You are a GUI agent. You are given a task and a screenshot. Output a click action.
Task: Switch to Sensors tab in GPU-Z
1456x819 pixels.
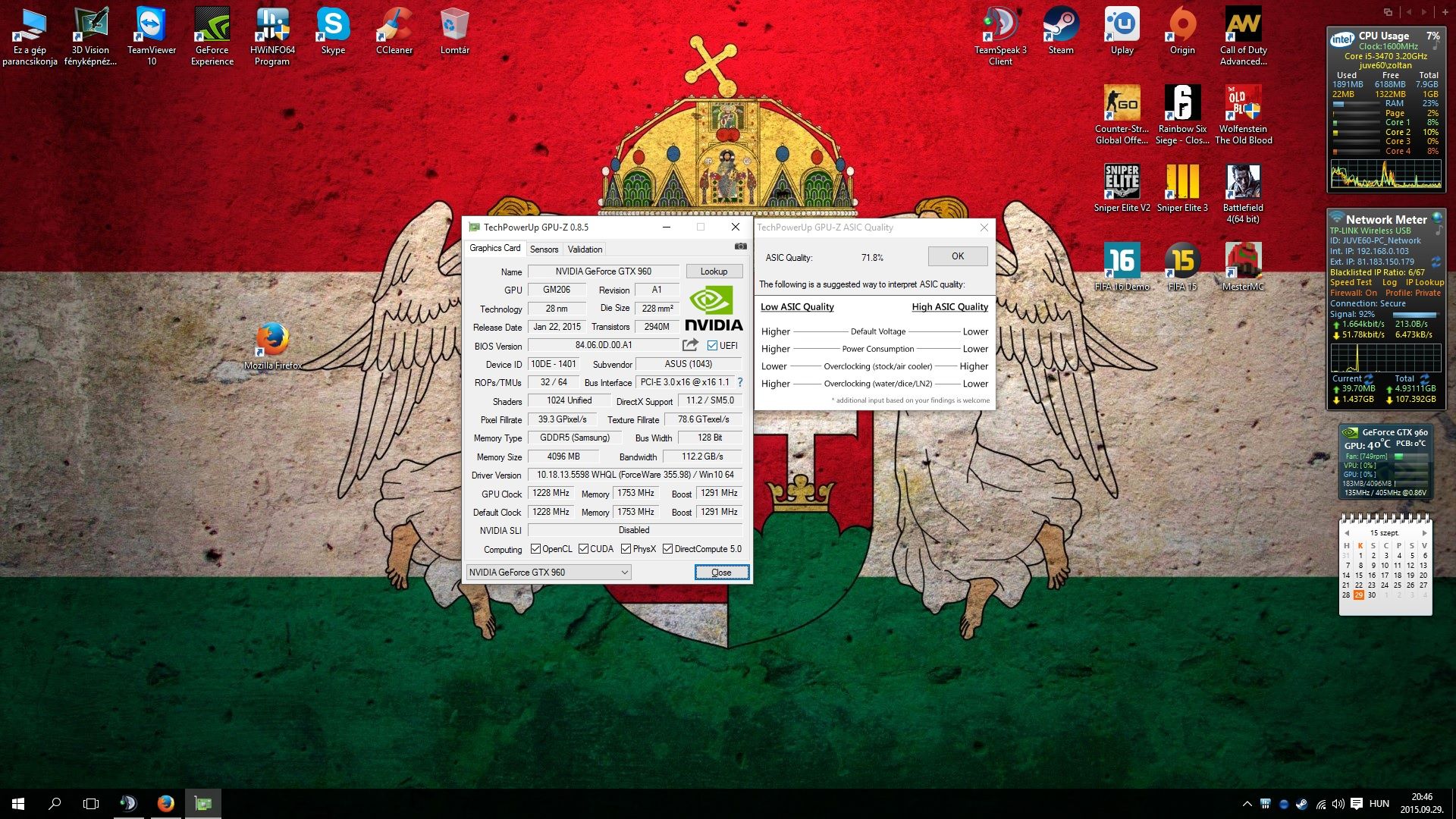544,249
